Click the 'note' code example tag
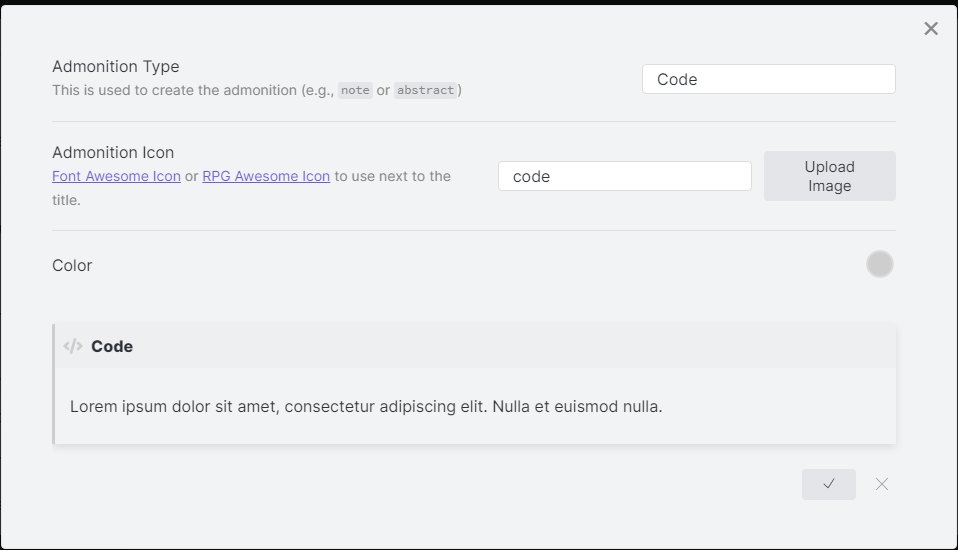The image size is (958, 550). coord(355,90)
